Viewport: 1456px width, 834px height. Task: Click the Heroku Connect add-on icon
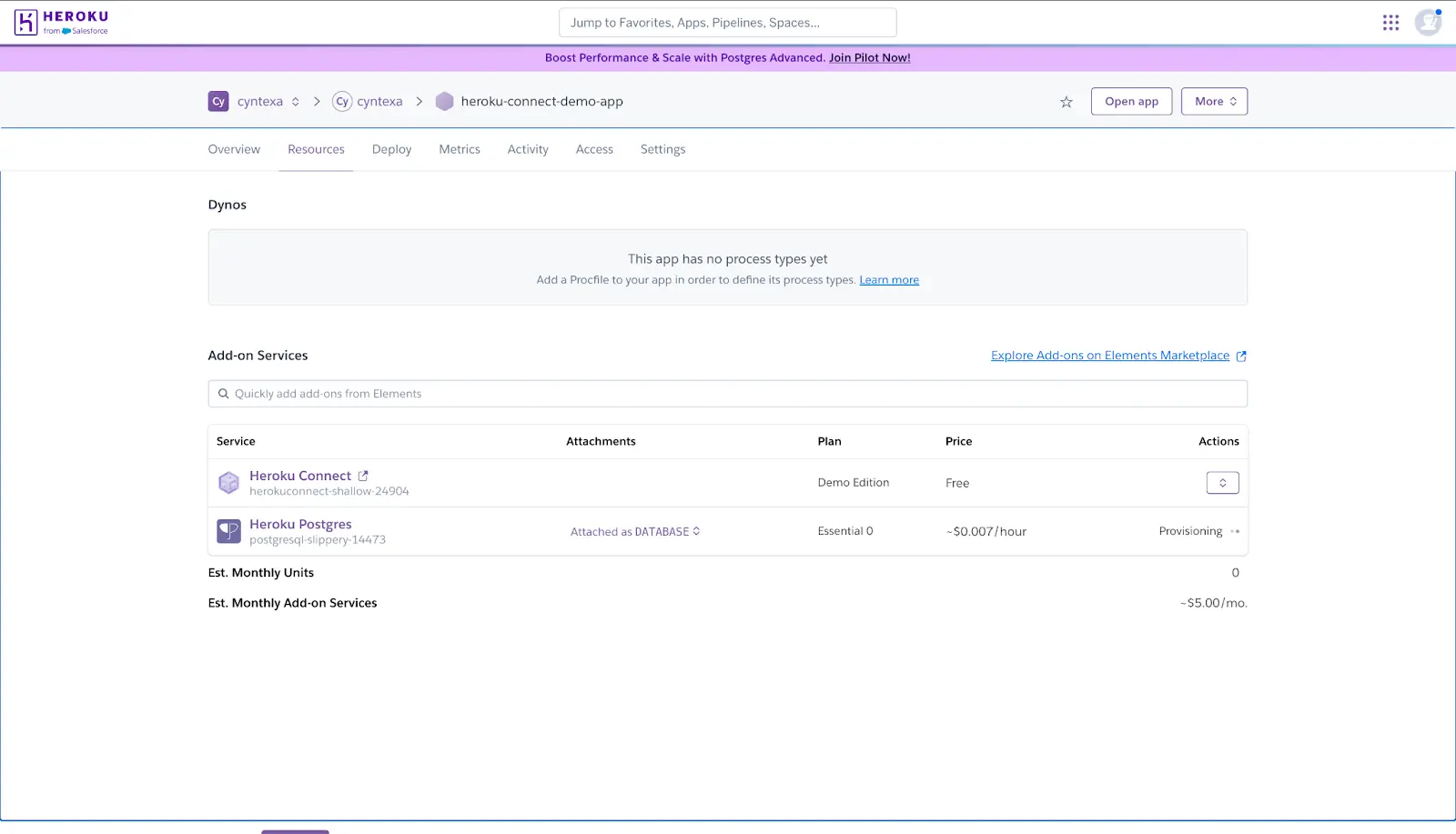coord(228,482)
